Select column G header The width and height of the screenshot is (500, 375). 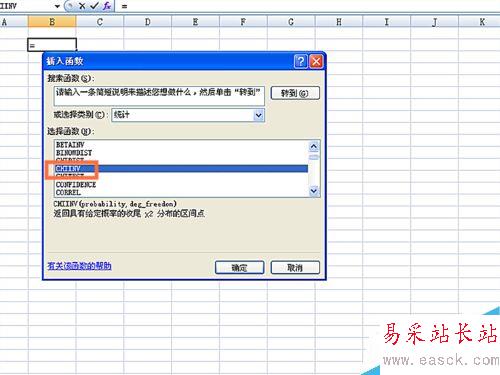291,22
